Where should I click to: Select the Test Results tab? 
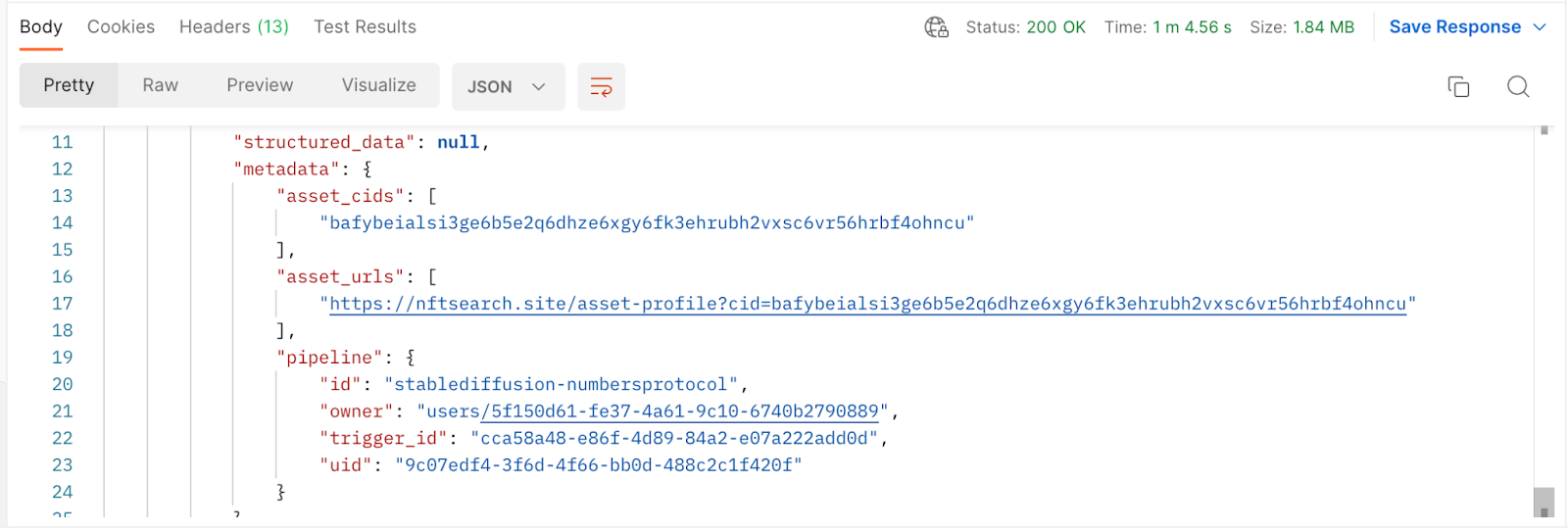click(365, 27)
